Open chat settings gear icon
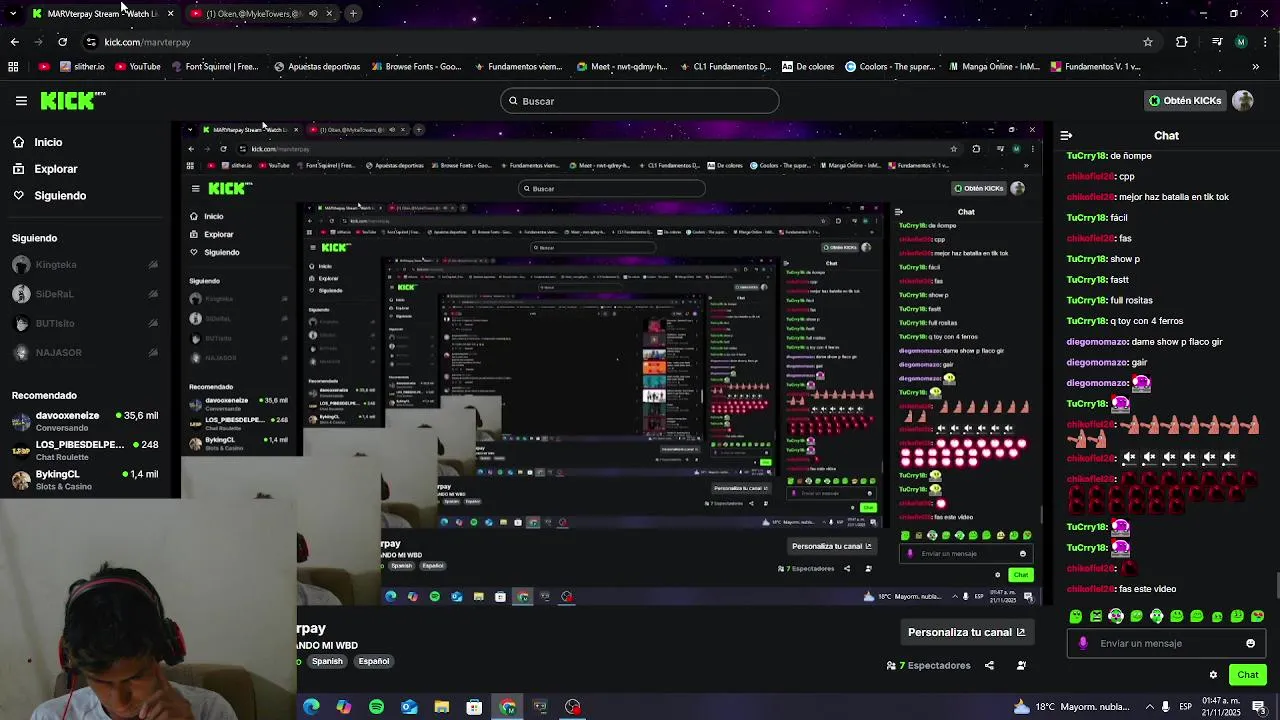Screen dimensions: 1280x720 [1213, 675]
